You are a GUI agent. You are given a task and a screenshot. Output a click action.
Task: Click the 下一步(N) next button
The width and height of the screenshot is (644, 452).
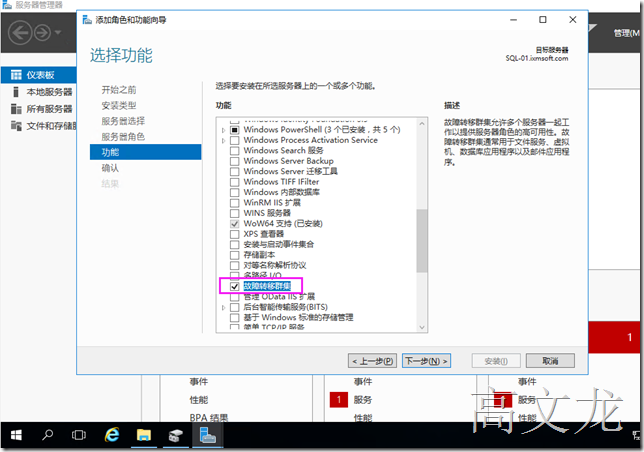click(426, 361)
